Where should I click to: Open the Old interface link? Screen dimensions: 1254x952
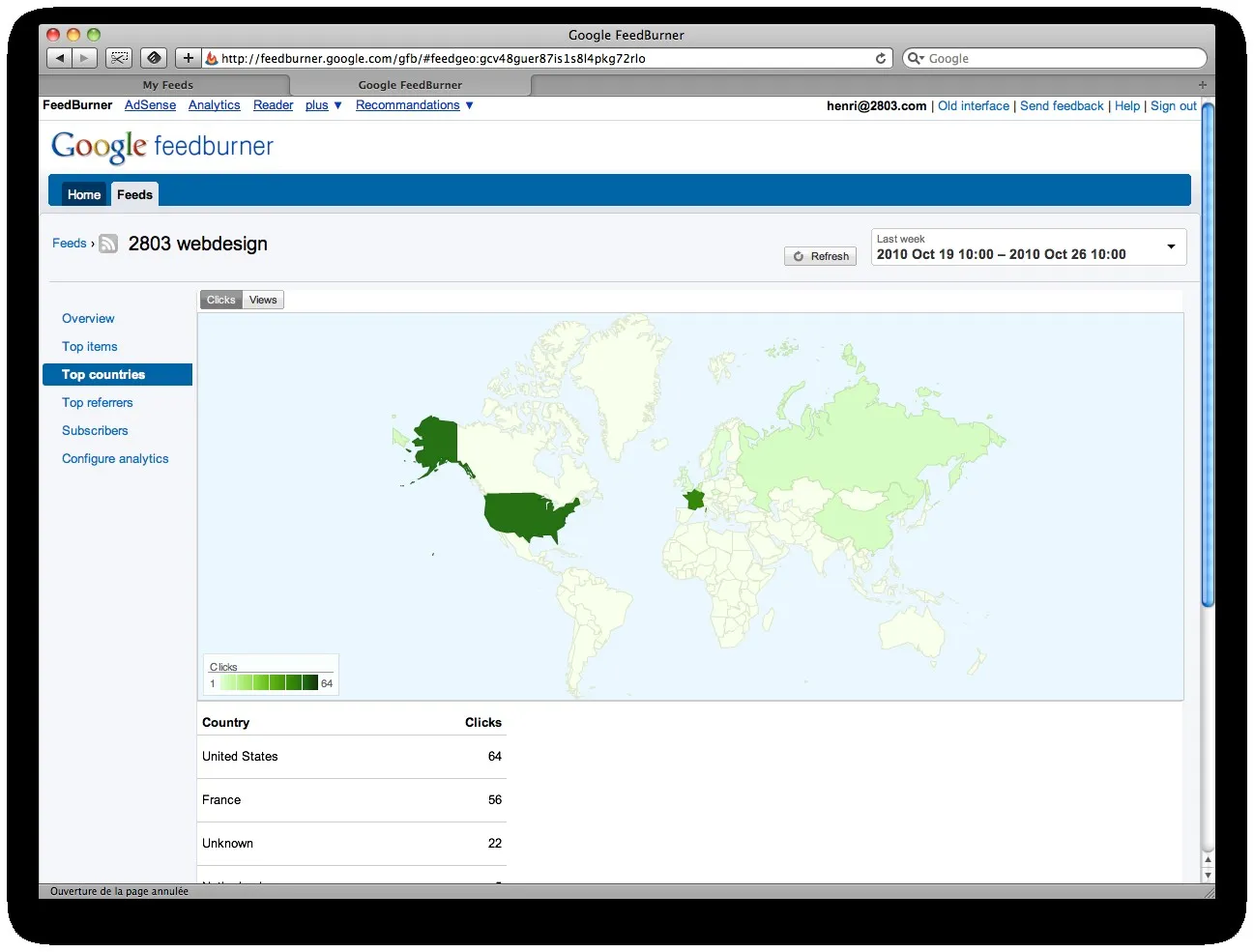(974, 106)
